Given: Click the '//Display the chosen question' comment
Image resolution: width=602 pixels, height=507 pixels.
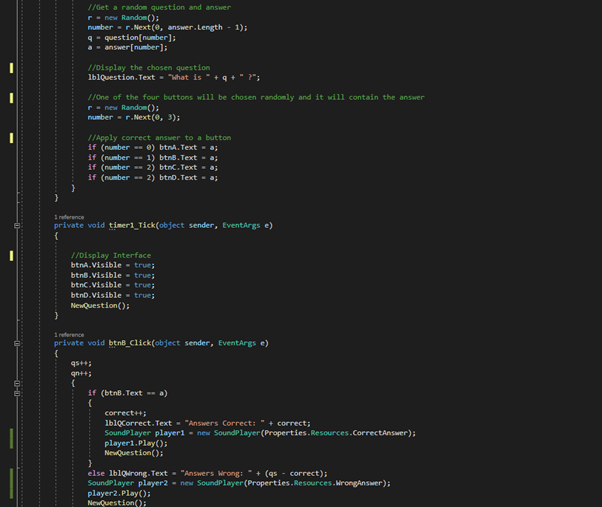Looking at the screenshot, I should coord(149,68).
